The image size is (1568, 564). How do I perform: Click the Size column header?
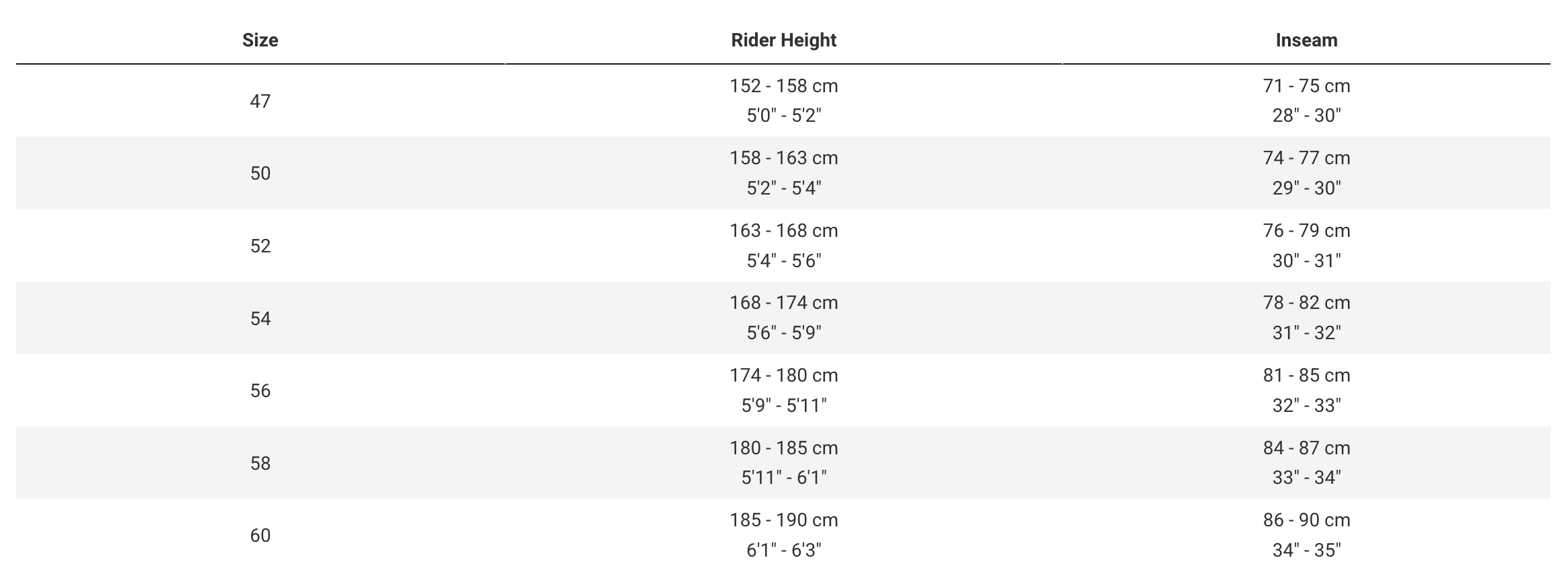(260, 40)
